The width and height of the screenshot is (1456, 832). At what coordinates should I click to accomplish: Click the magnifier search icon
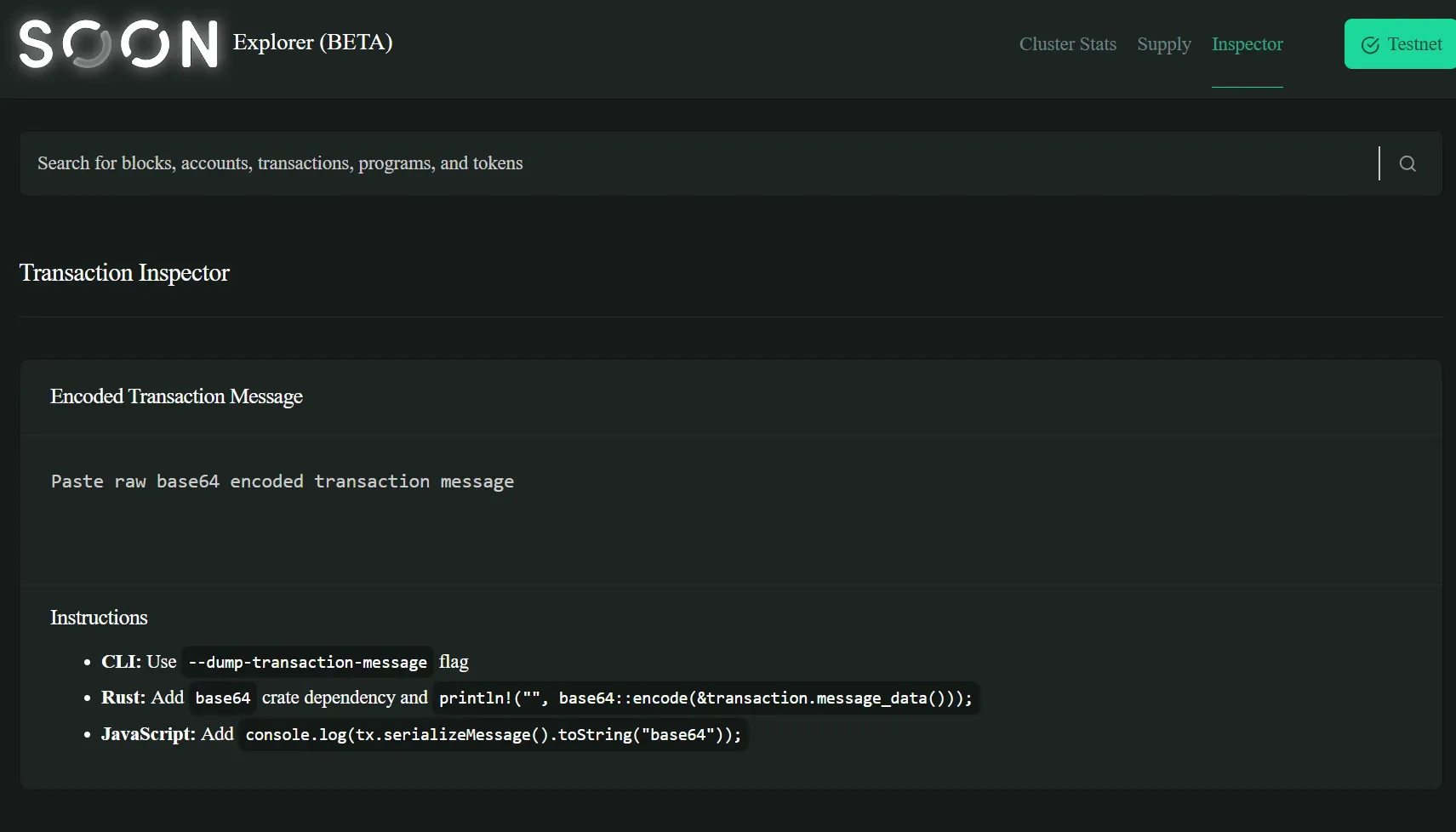pos(1407,163)
